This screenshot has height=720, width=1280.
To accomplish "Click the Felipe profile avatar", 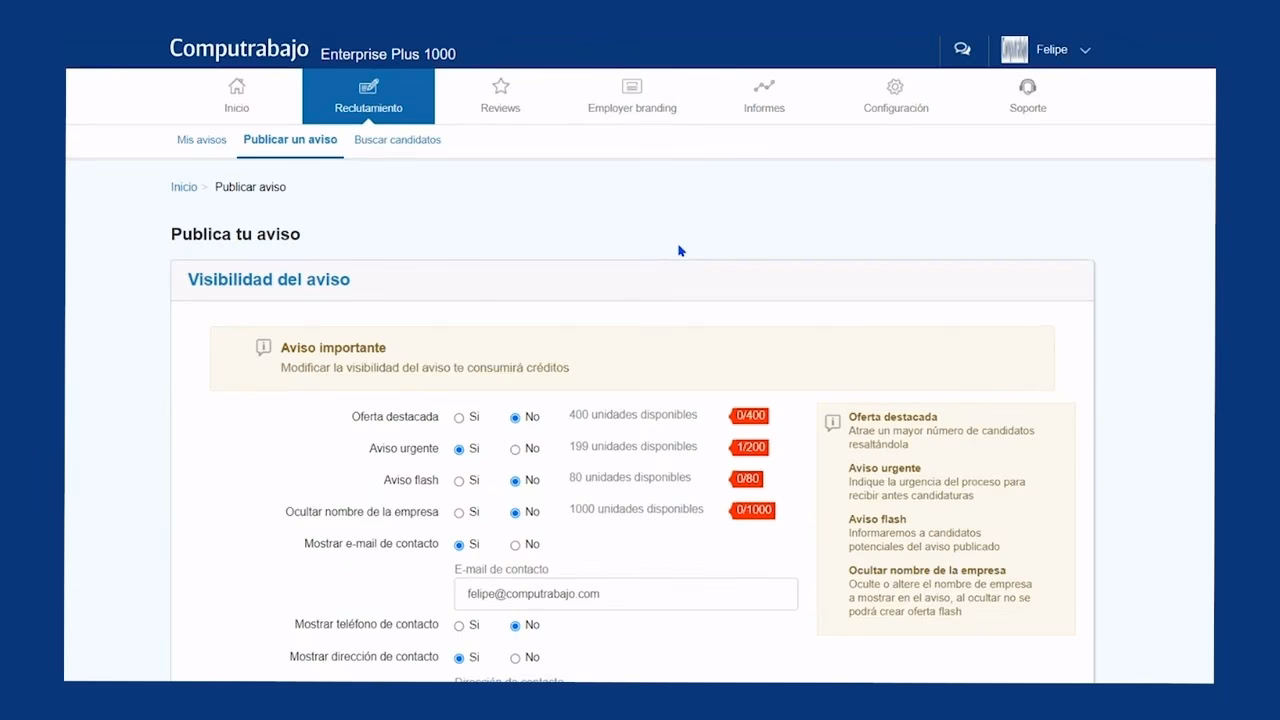I will point(1014,50).
